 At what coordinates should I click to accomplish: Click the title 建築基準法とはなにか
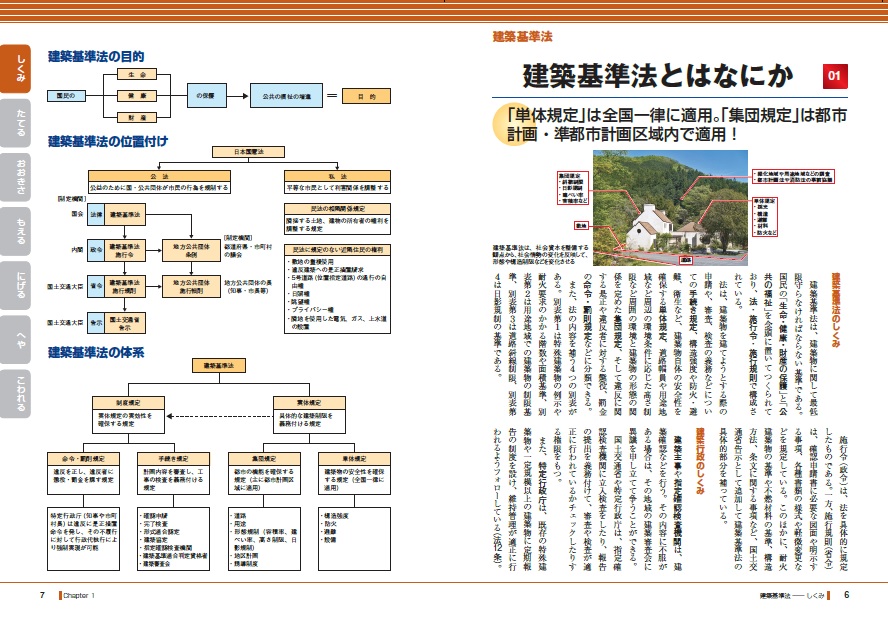658,76
